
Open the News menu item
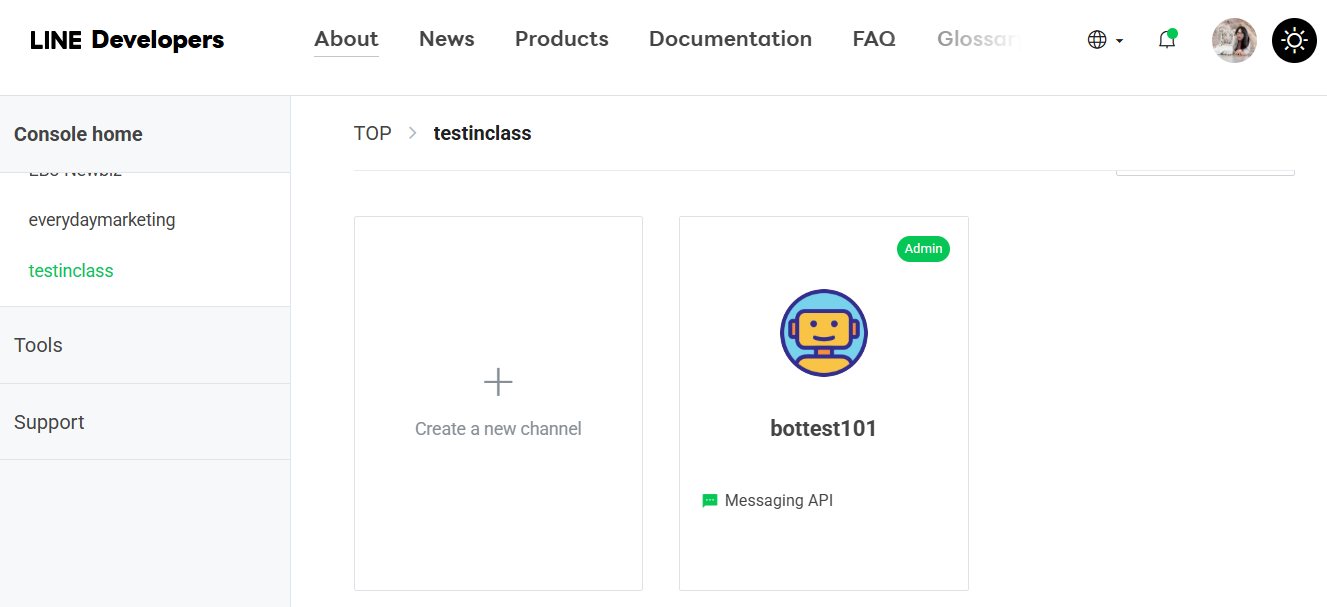pyautogui.click(x=447, y=39)
